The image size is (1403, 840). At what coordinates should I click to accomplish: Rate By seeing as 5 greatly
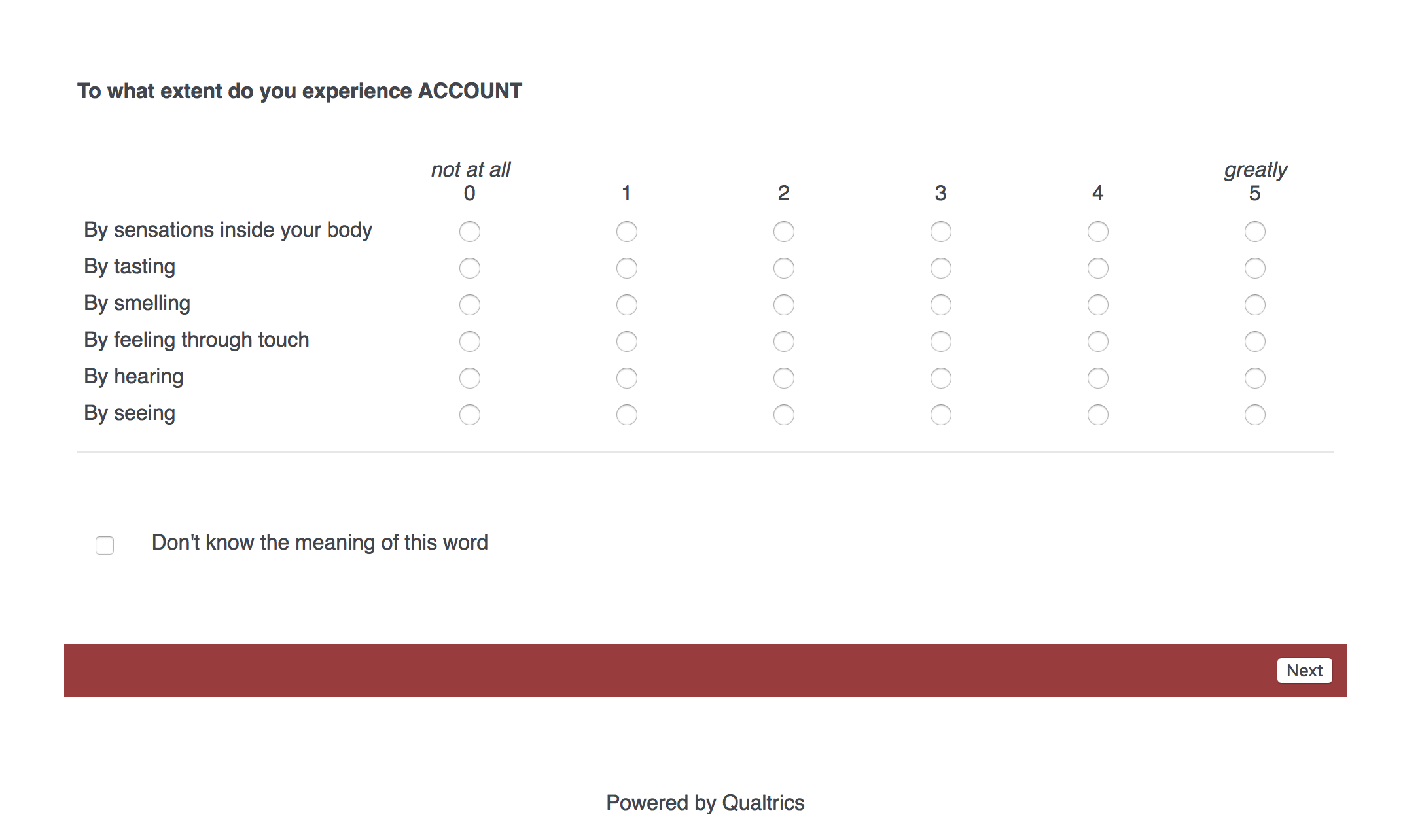(1254, 415)
